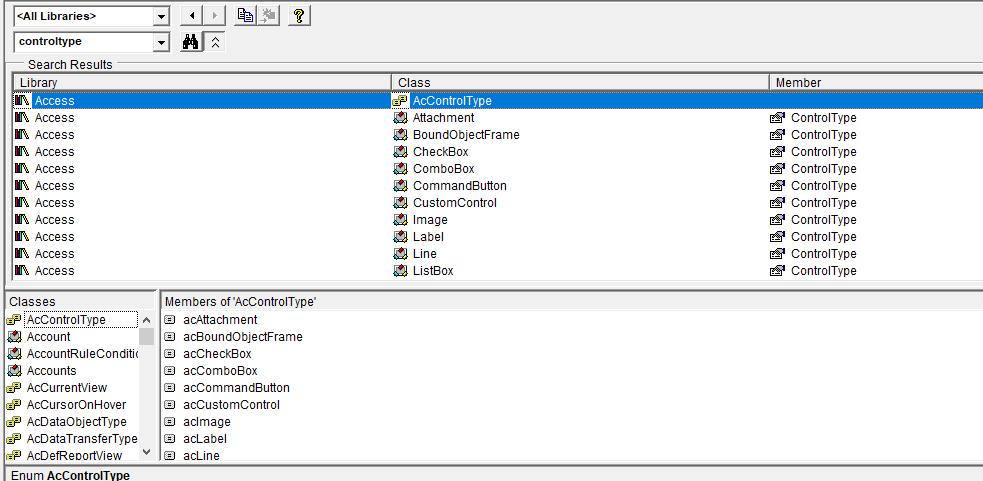Click property icon in the Label result row
This screenshot has width=983, height=481.
(x=778, y=236)
